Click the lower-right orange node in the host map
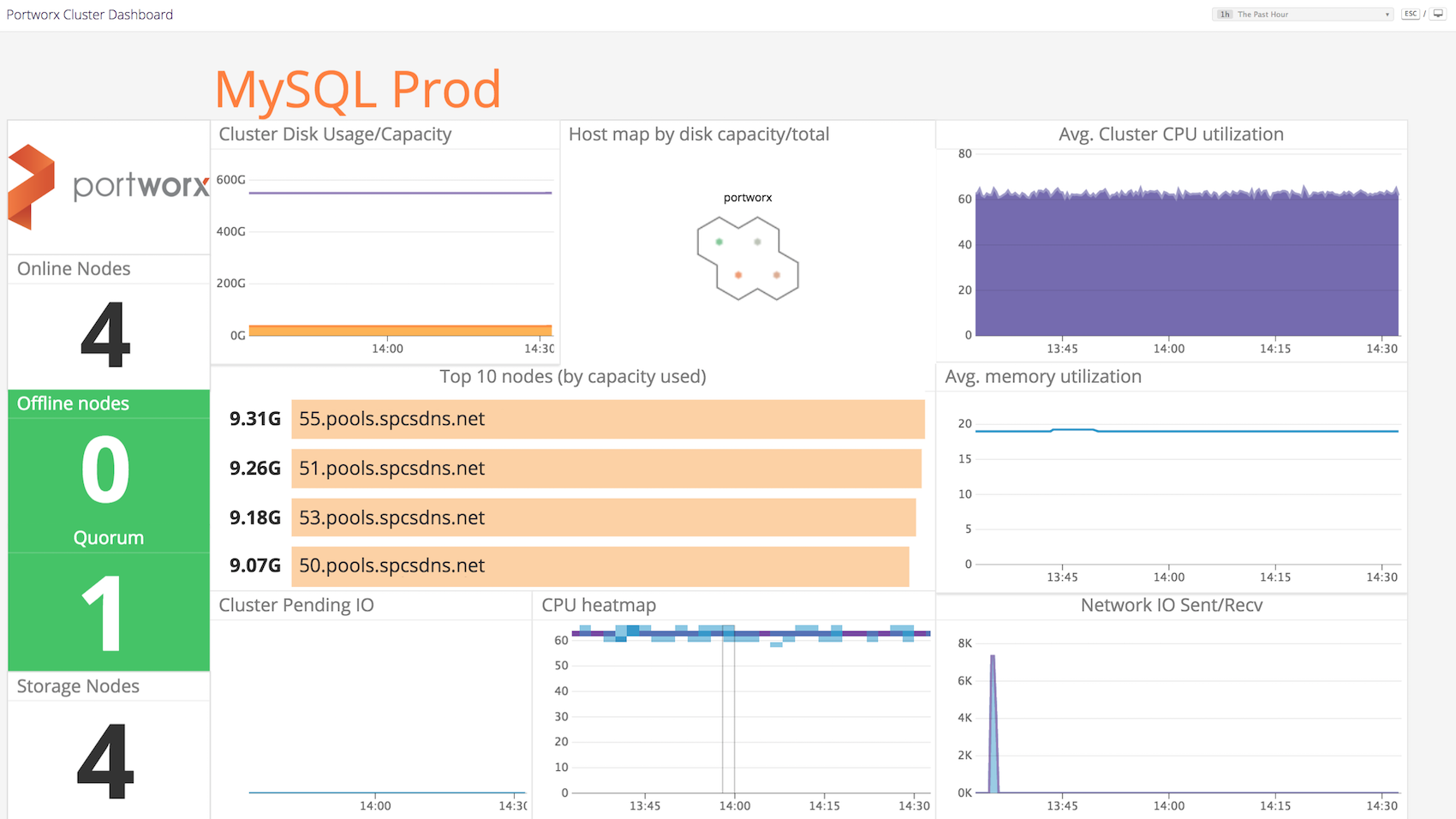 coord(776,275)
